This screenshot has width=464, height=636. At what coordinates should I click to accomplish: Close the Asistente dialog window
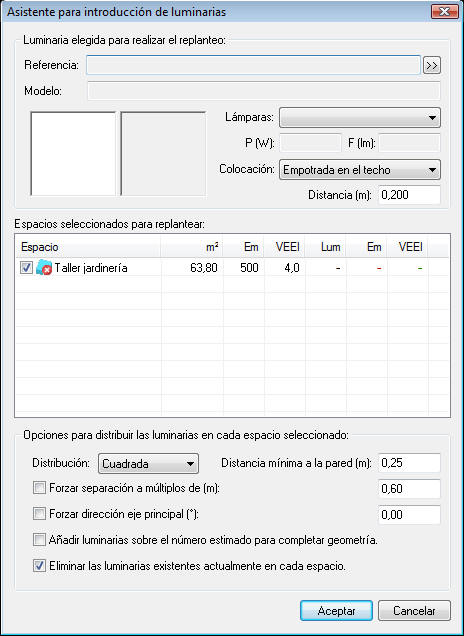(445, 12)
